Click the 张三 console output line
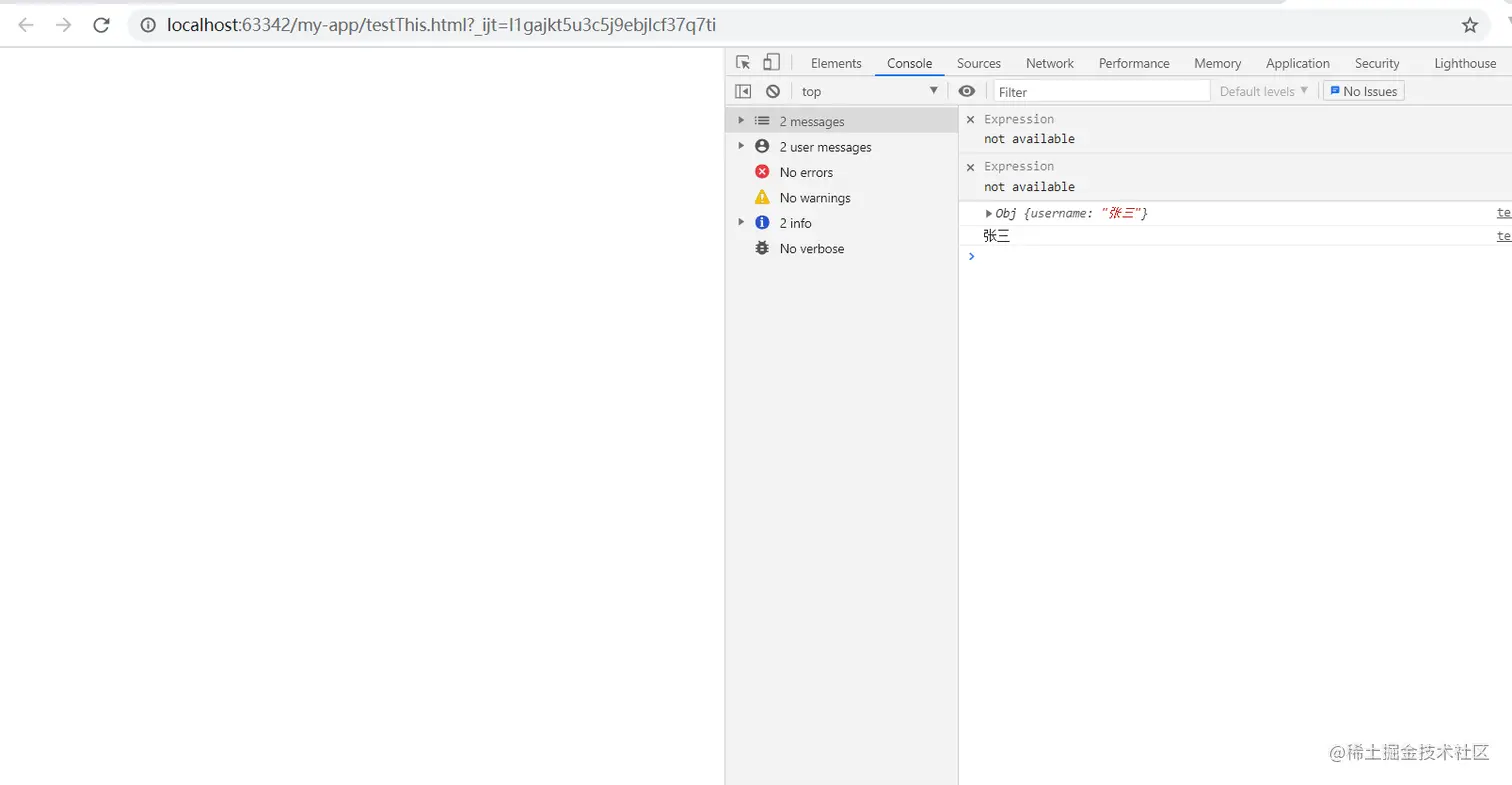Viewport: 1512px width, 785px height. [997, 236]
